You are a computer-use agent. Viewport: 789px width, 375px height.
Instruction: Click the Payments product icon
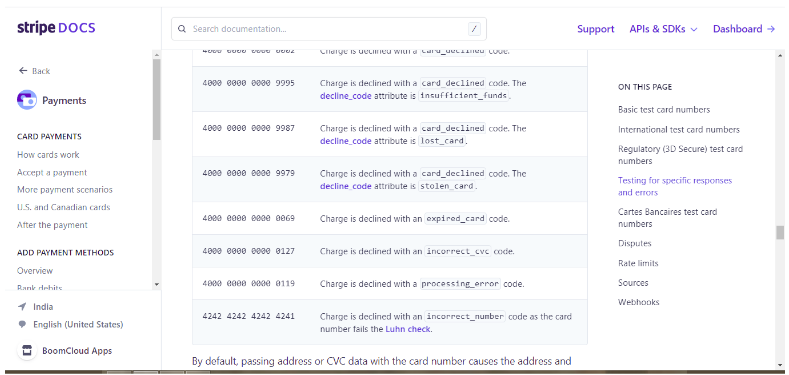(26, 100)
